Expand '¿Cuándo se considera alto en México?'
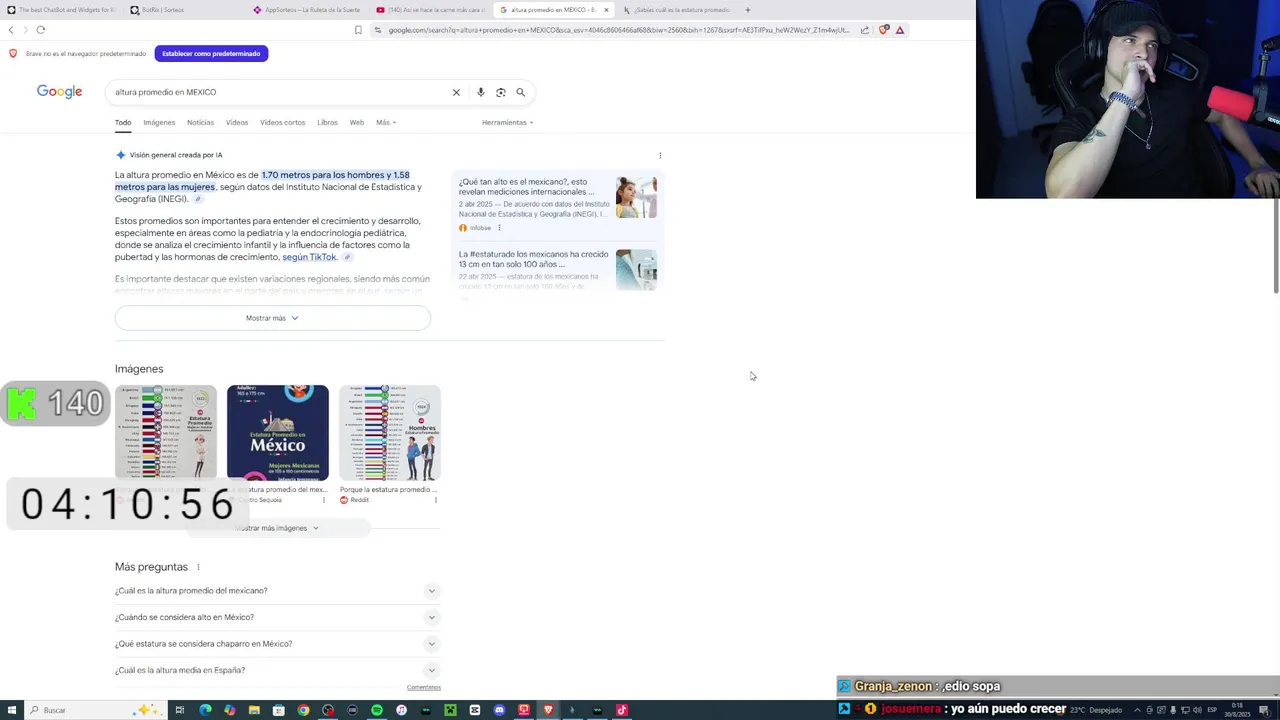Viewport: 1280px width, 720px height. click(x=277, y=617)
